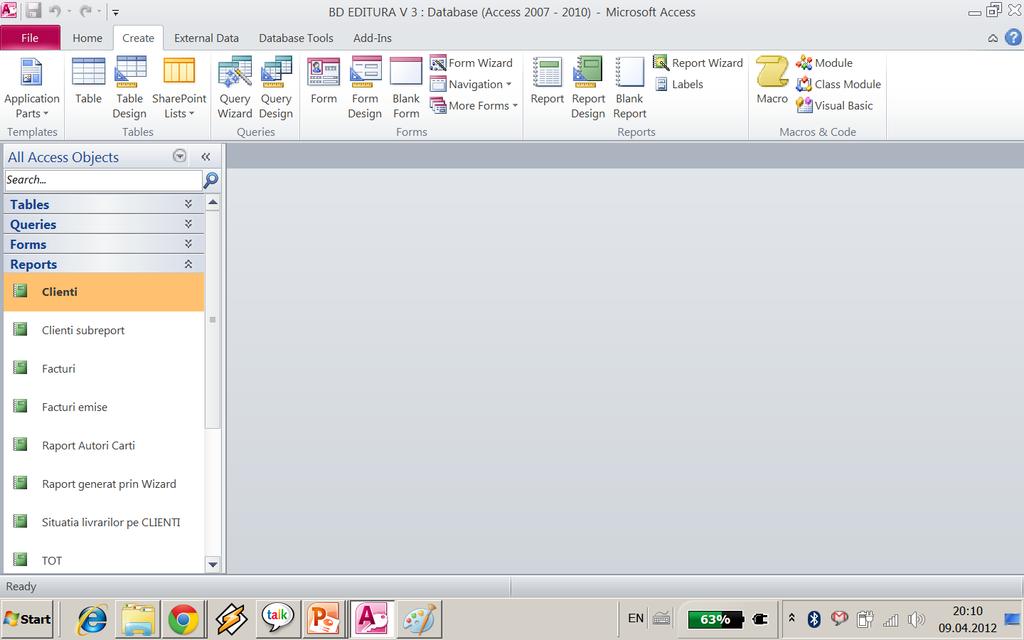Click the navigation pane Search box

point(103,180)
